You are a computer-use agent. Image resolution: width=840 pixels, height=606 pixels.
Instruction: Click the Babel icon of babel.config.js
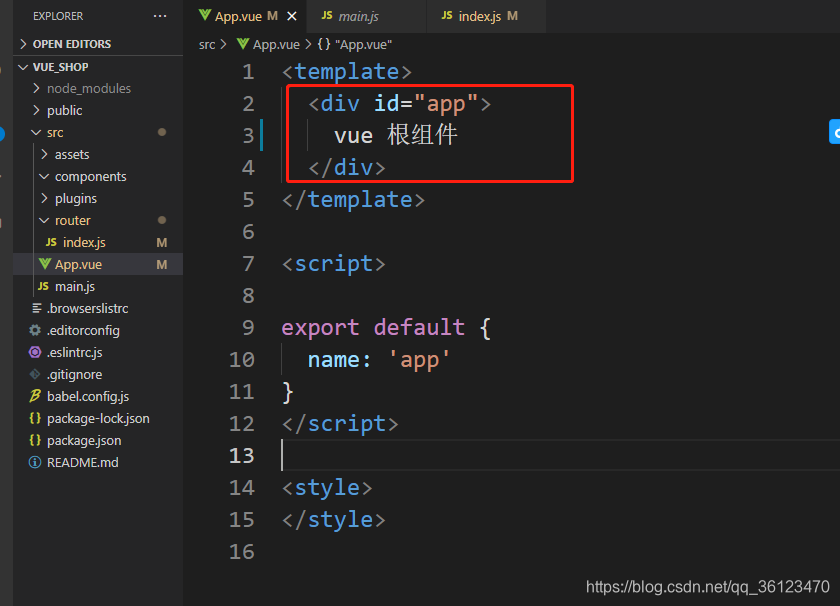(35, 396)
